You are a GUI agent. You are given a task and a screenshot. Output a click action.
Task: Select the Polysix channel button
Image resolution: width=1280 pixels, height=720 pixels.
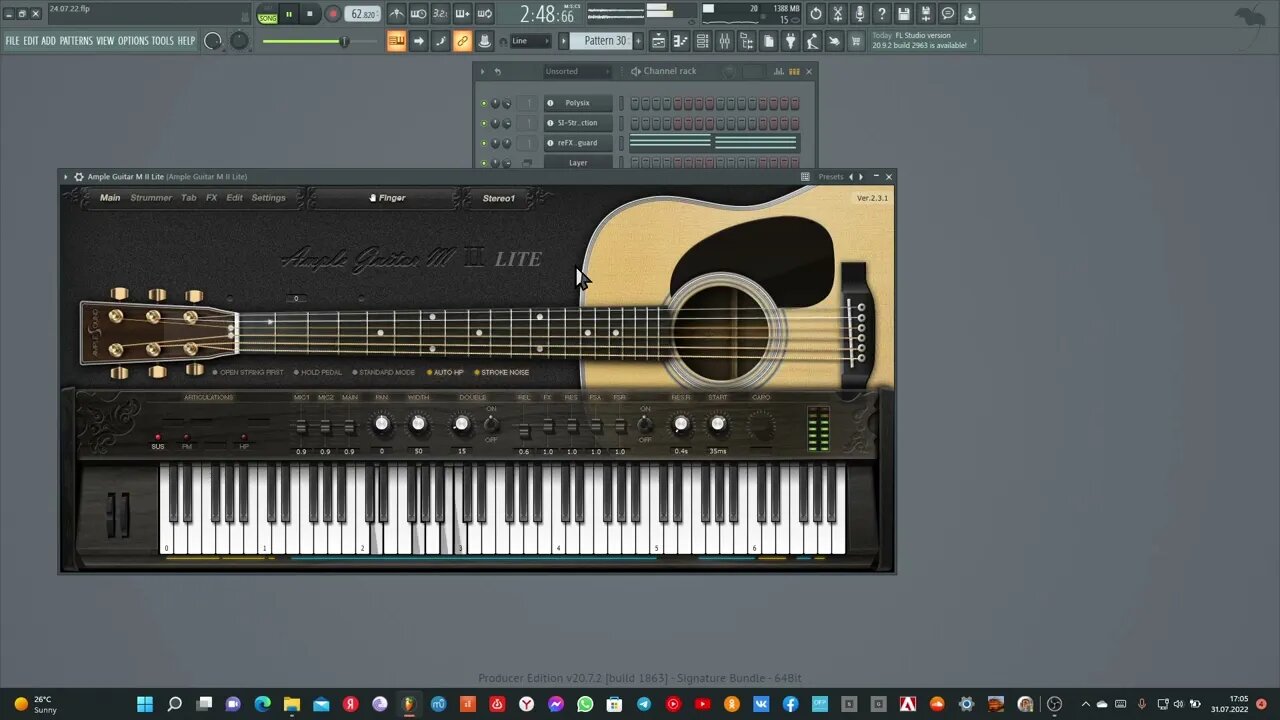click(577, 103)
